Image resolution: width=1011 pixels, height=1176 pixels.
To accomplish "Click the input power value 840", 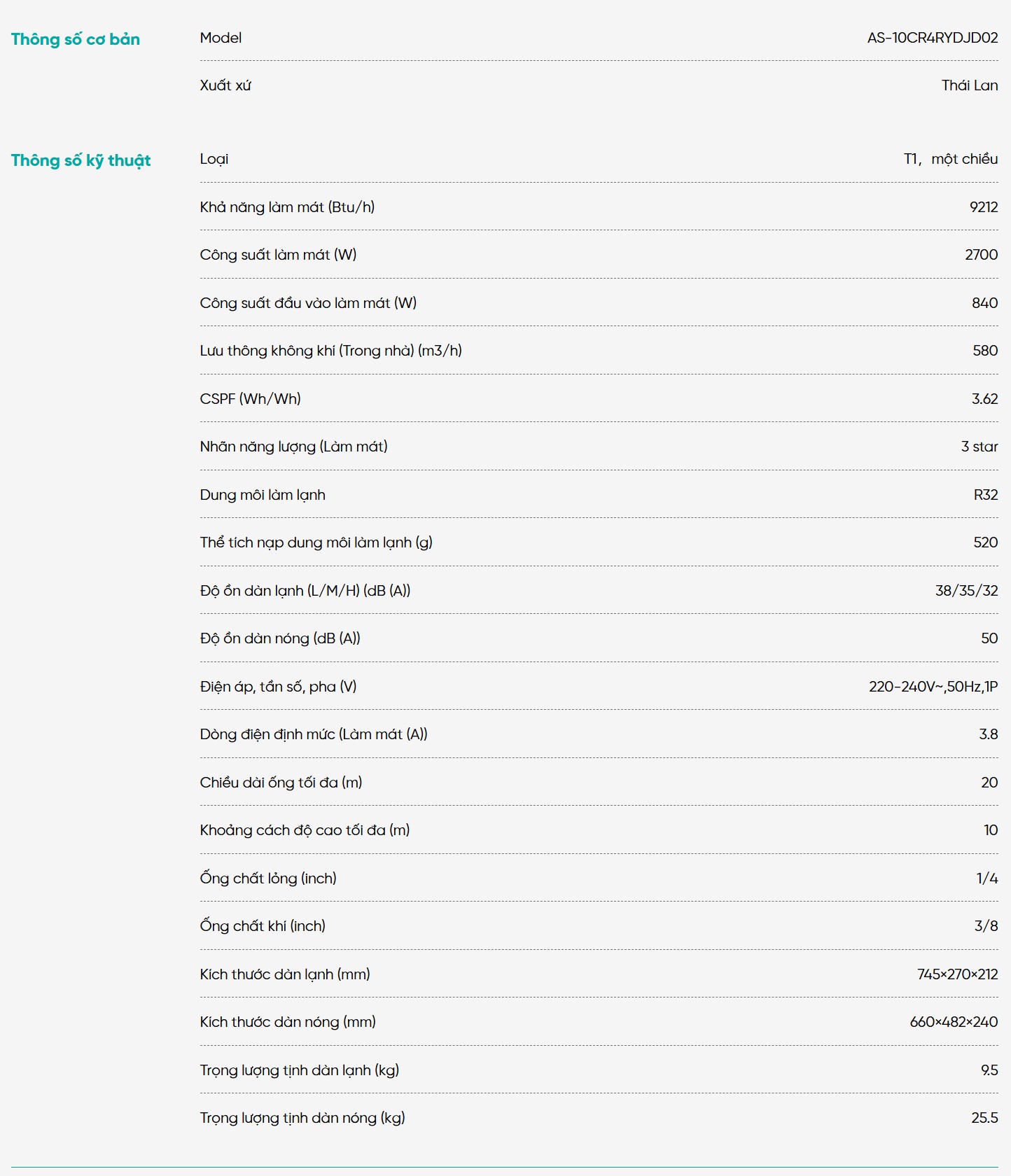I will click(x=984, y=303).
